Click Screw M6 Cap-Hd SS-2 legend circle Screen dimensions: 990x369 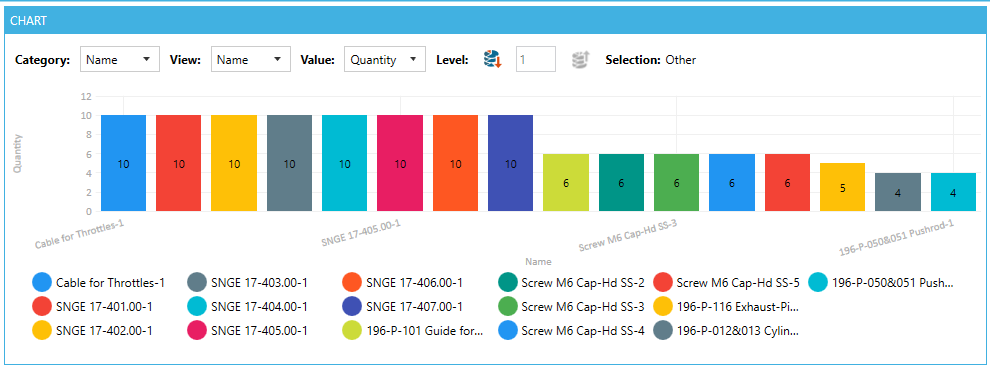pyautogui.click(x=508, y=282)
